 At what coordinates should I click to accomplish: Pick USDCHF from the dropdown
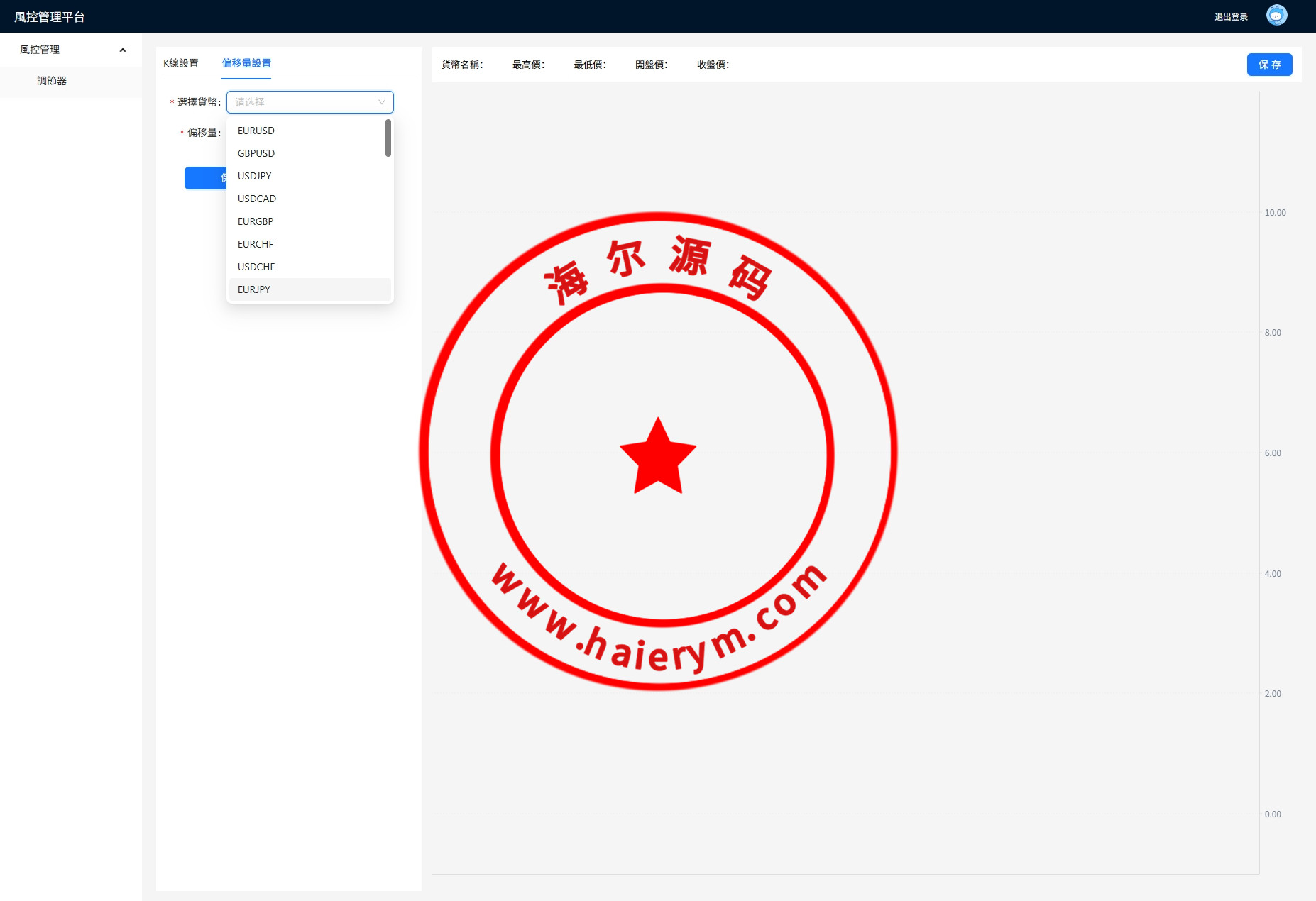256,267
